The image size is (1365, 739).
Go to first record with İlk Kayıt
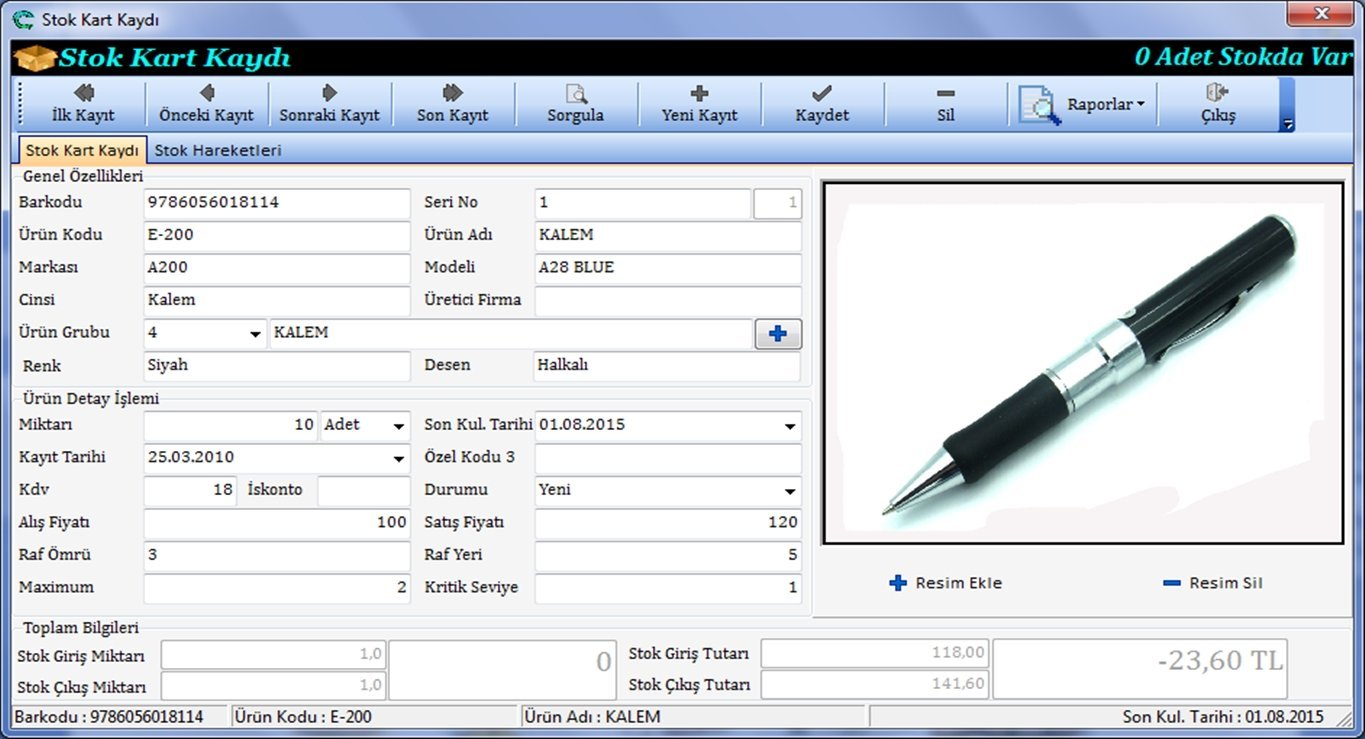(x=83, y=104)
